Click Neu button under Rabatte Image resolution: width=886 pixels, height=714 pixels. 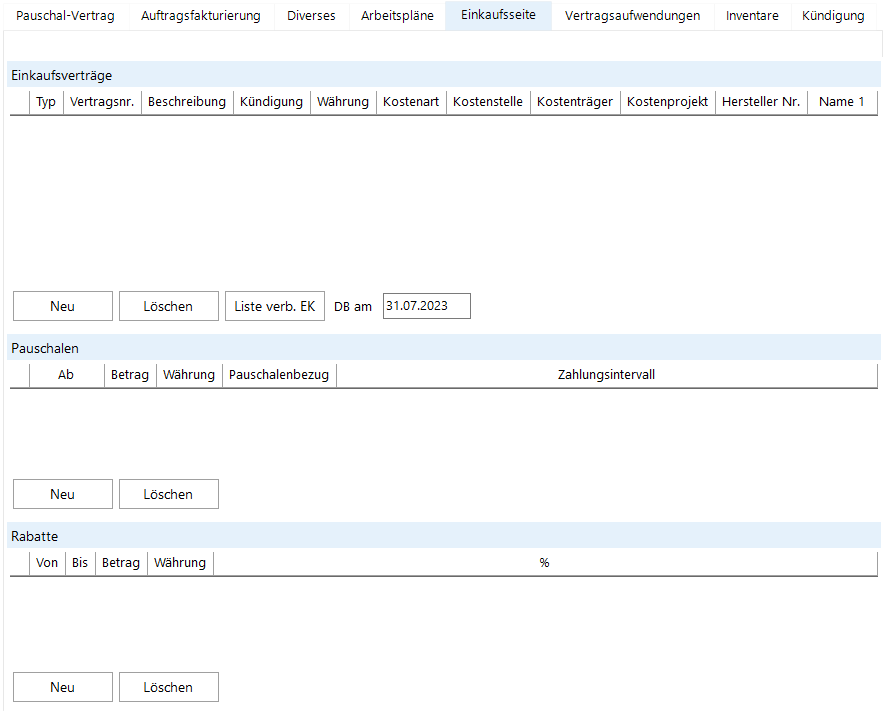pyautogui.click(x=63, y=688)
